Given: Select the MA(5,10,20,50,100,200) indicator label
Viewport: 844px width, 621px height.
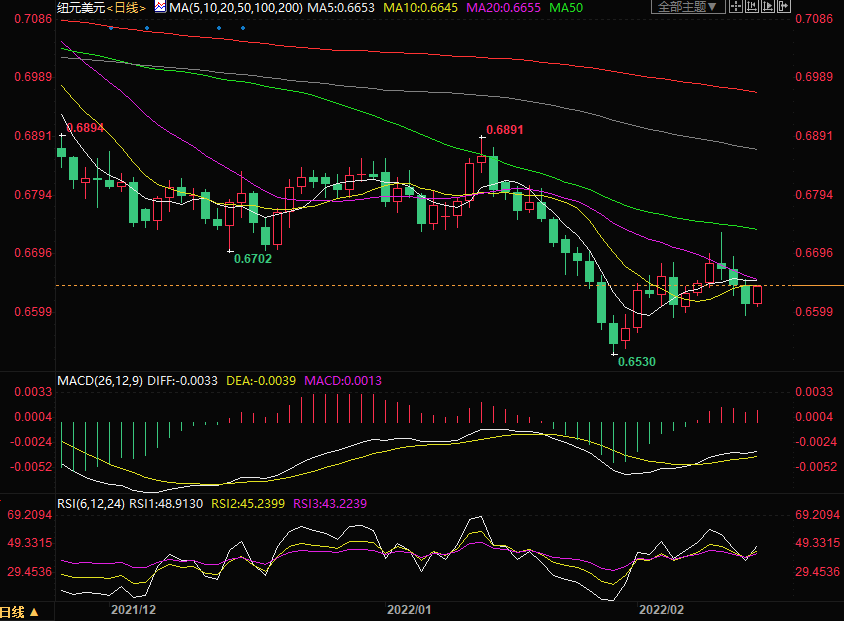Looking at the screenshot, I should coord(237,7).
